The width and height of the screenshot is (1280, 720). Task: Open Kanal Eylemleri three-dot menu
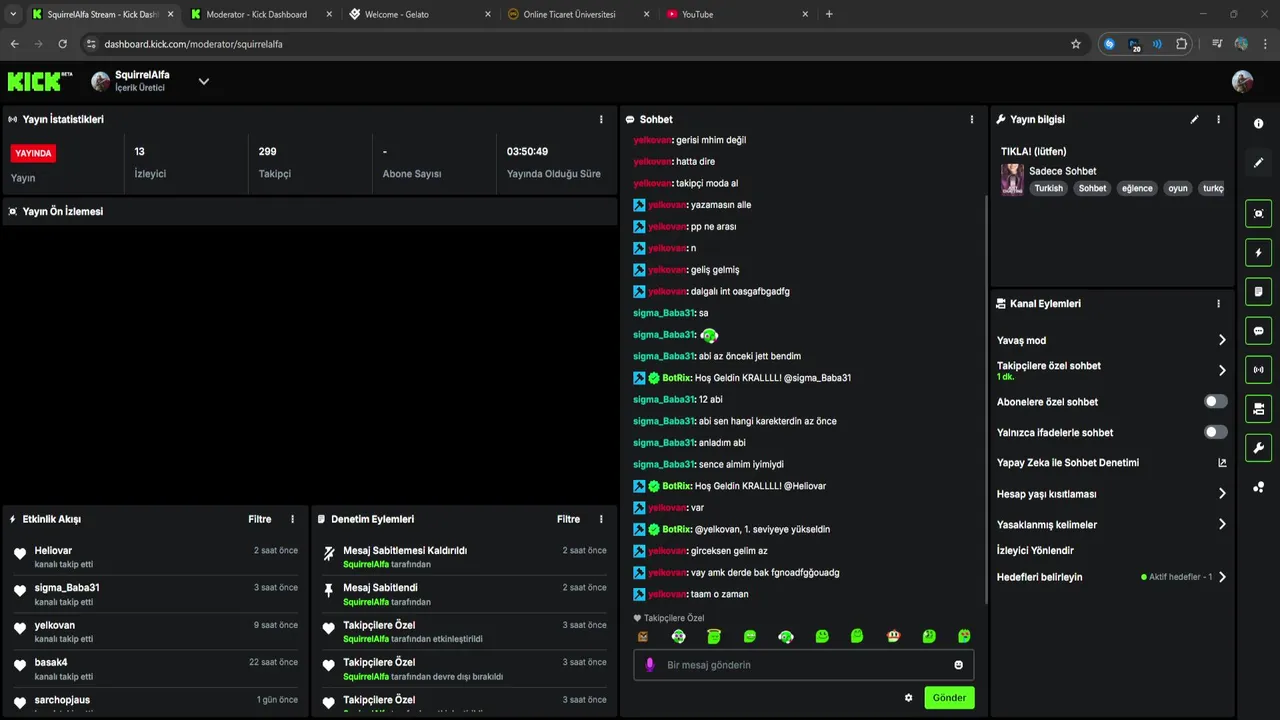pos(1218,303)
